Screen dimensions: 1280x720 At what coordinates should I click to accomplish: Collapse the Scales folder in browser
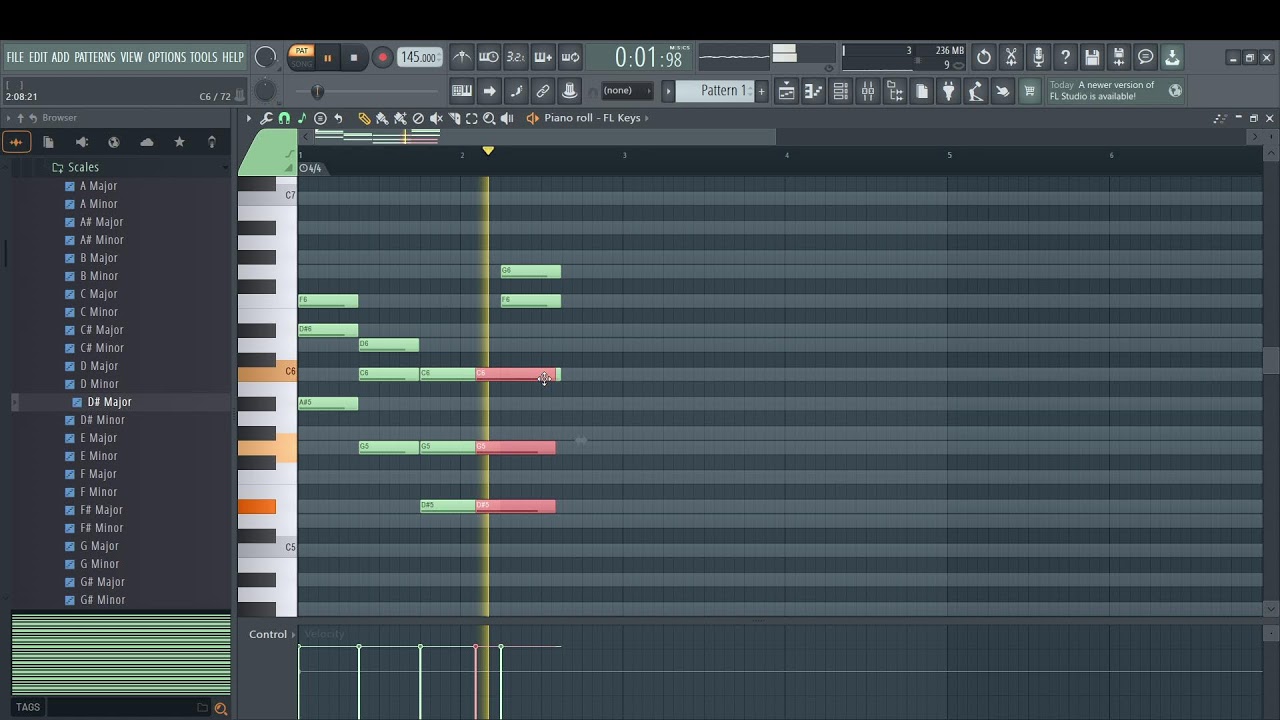coord(83,167)
